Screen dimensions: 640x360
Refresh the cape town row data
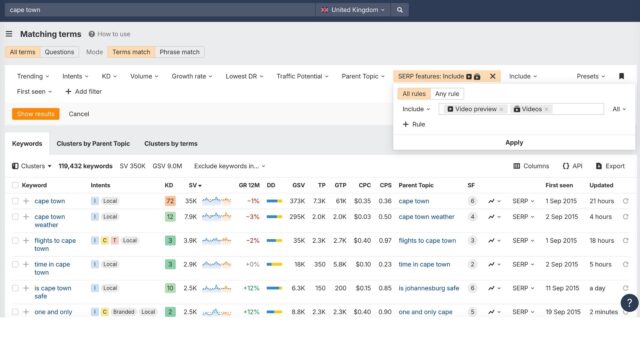click(625, 201)
